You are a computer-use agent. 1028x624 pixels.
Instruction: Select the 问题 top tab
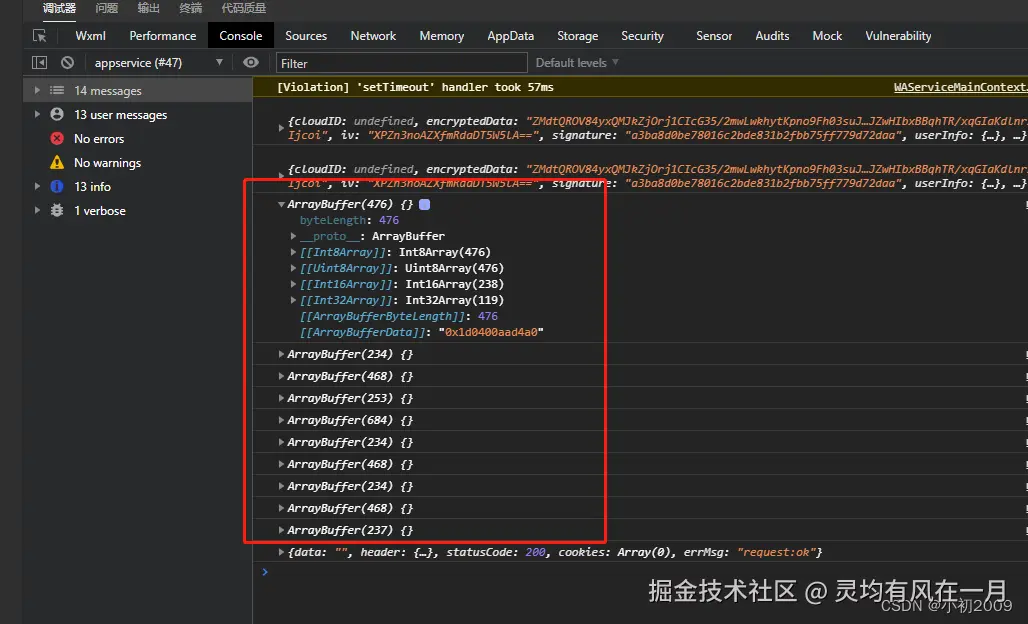point(106,8)
